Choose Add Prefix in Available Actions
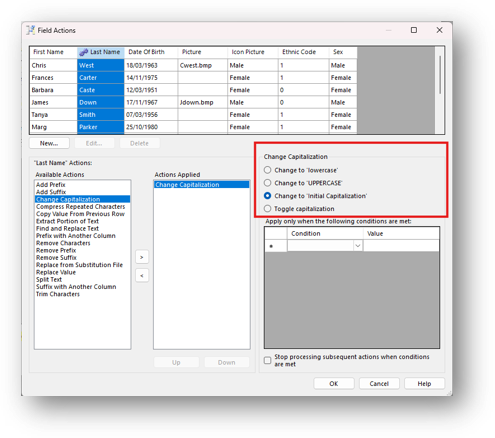 tap(51, 185)
